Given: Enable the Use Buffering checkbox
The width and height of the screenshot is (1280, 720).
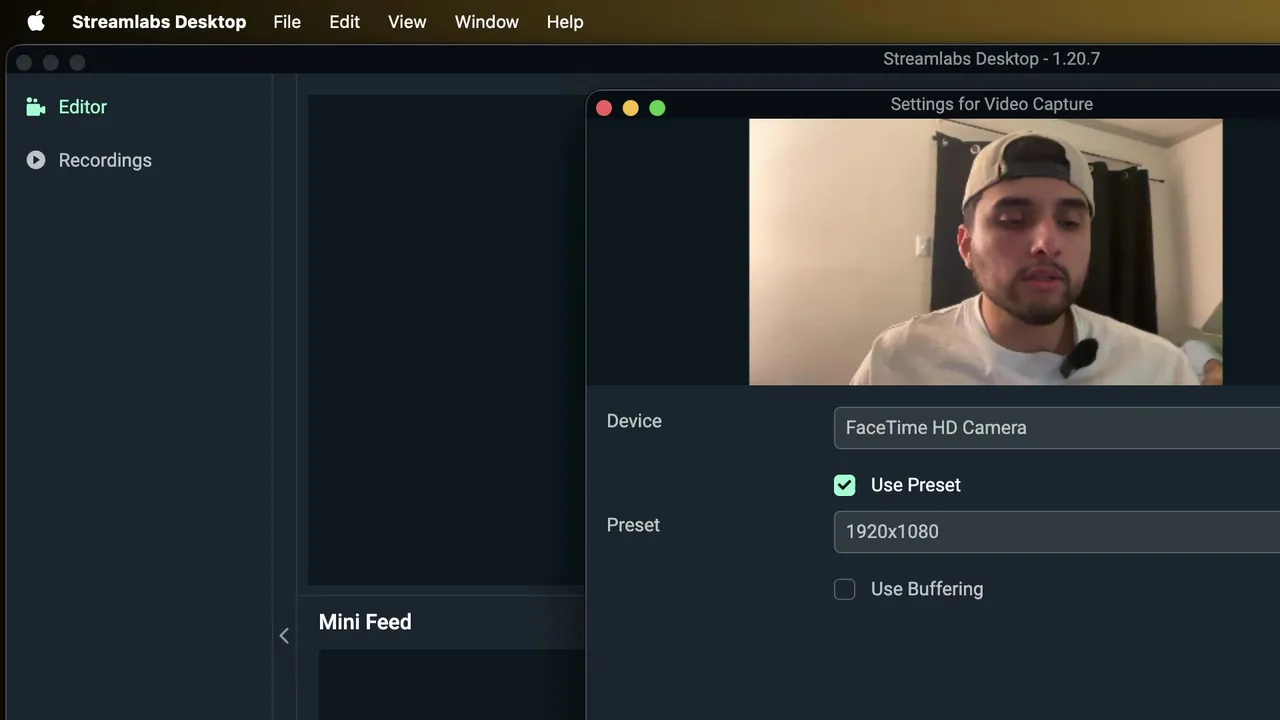Looking at the screenshot, I should pyautogui.click(x=845, y=589).
